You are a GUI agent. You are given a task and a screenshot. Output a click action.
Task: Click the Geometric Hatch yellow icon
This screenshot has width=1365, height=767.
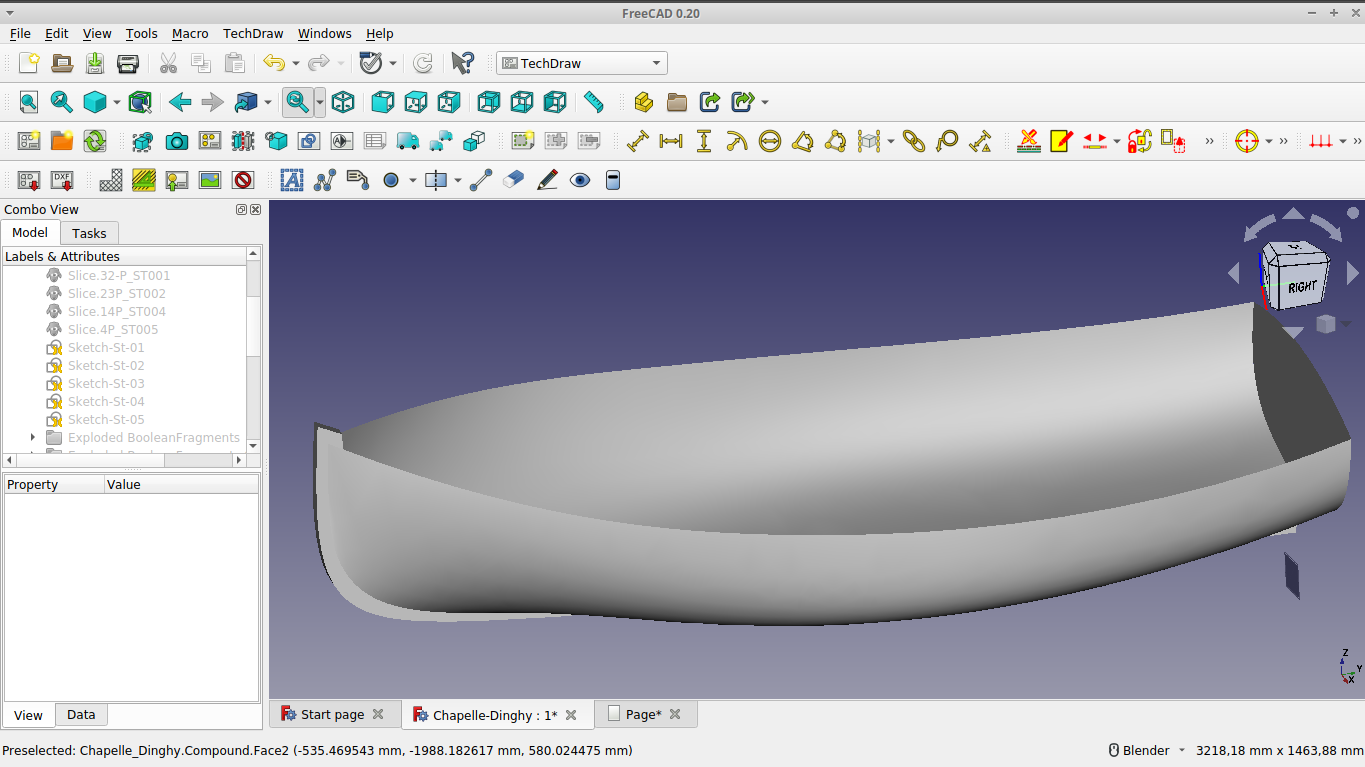(x=144, y=180)
